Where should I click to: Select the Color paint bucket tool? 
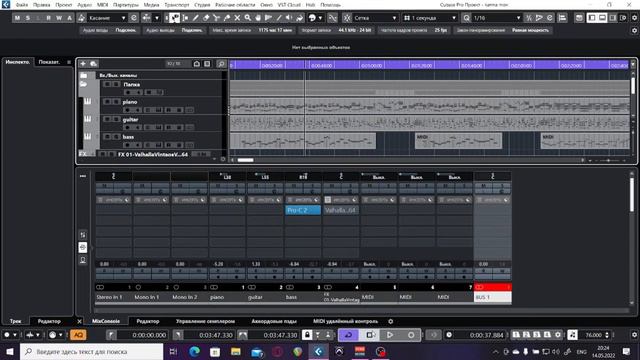pos(300,18)
